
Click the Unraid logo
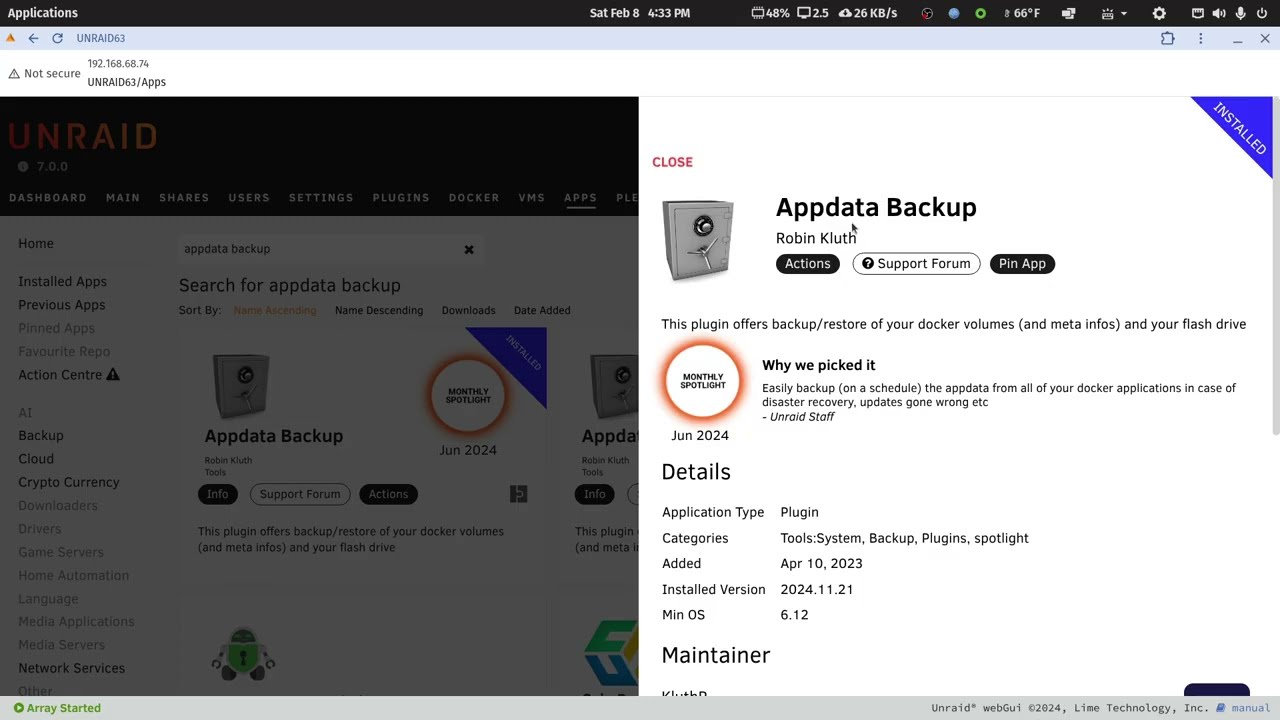click(x=83, y=136)
